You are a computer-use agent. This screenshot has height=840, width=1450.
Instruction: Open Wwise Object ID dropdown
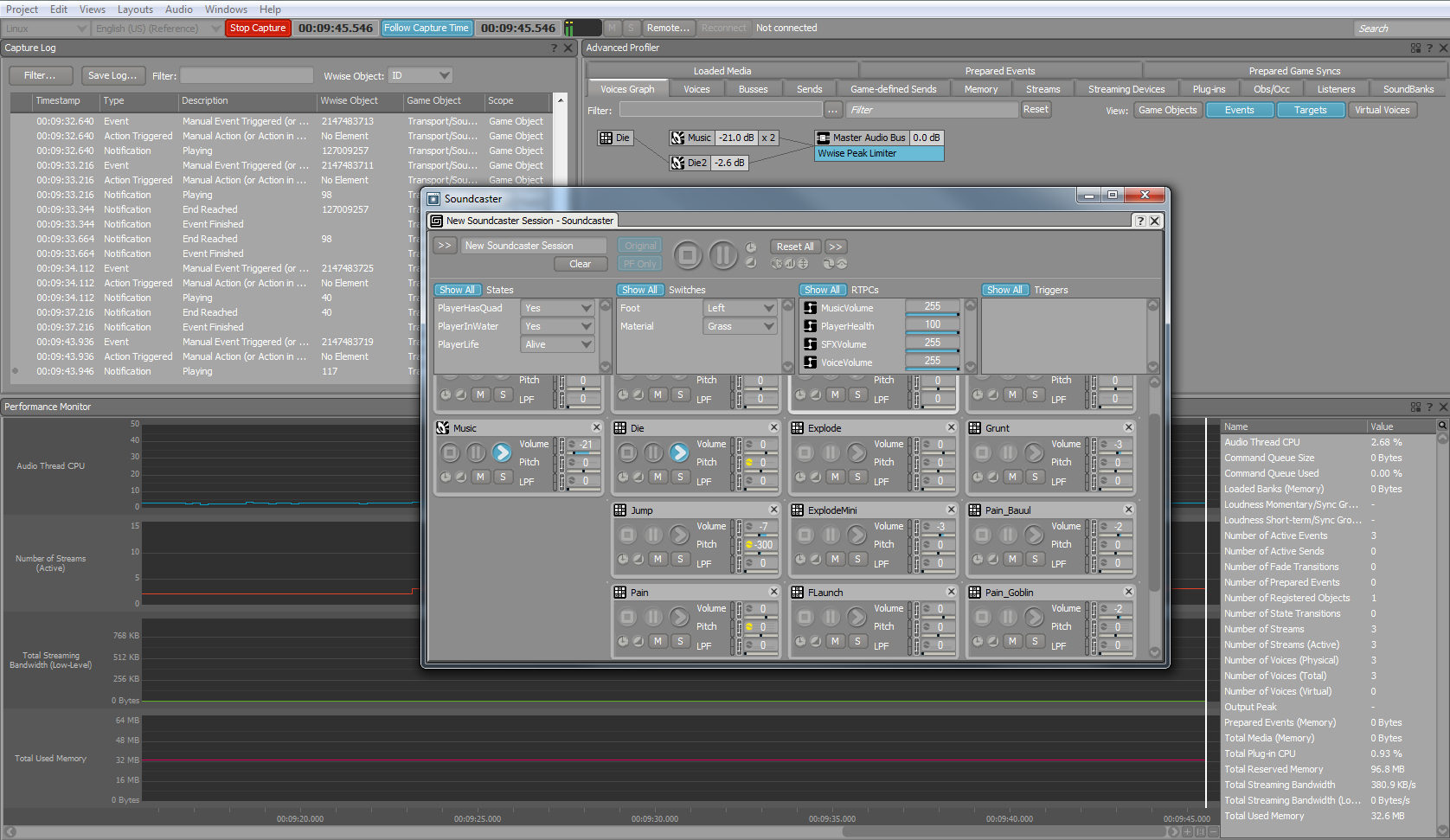pos(420,75)
